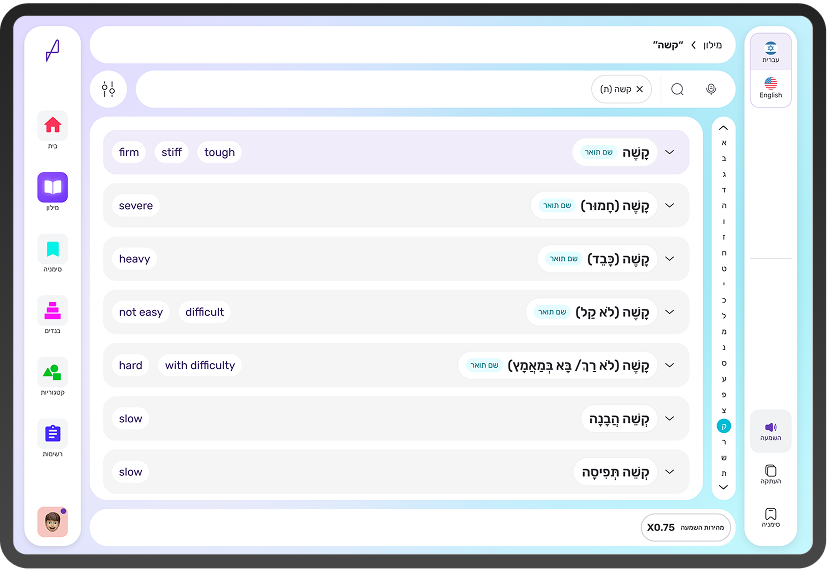Click the magnifier search icon
The height and width of the screenshot is (572, 827).
tap(677, 89)
